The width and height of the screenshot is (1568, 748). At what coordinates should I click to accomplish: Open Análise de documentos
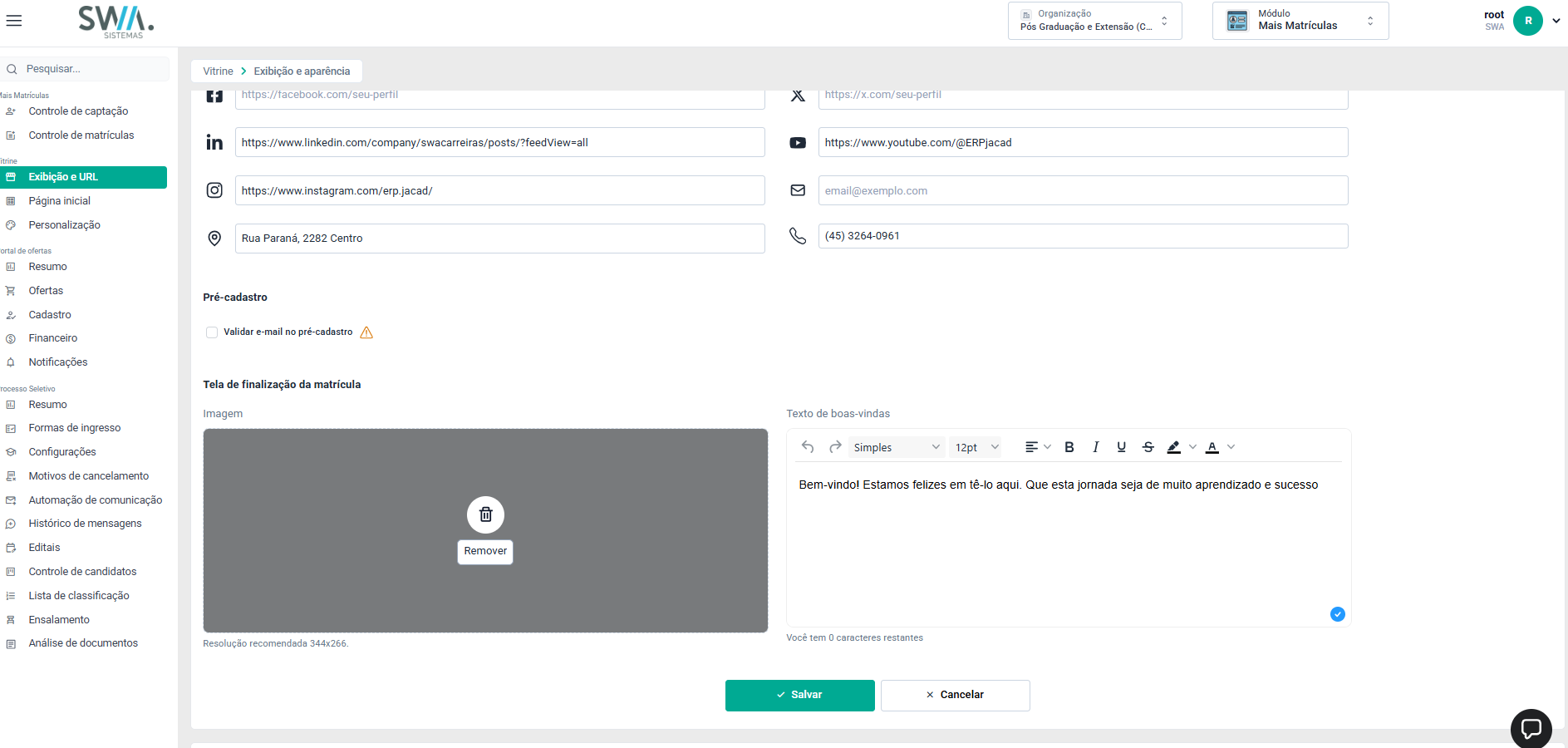(83, 643)
